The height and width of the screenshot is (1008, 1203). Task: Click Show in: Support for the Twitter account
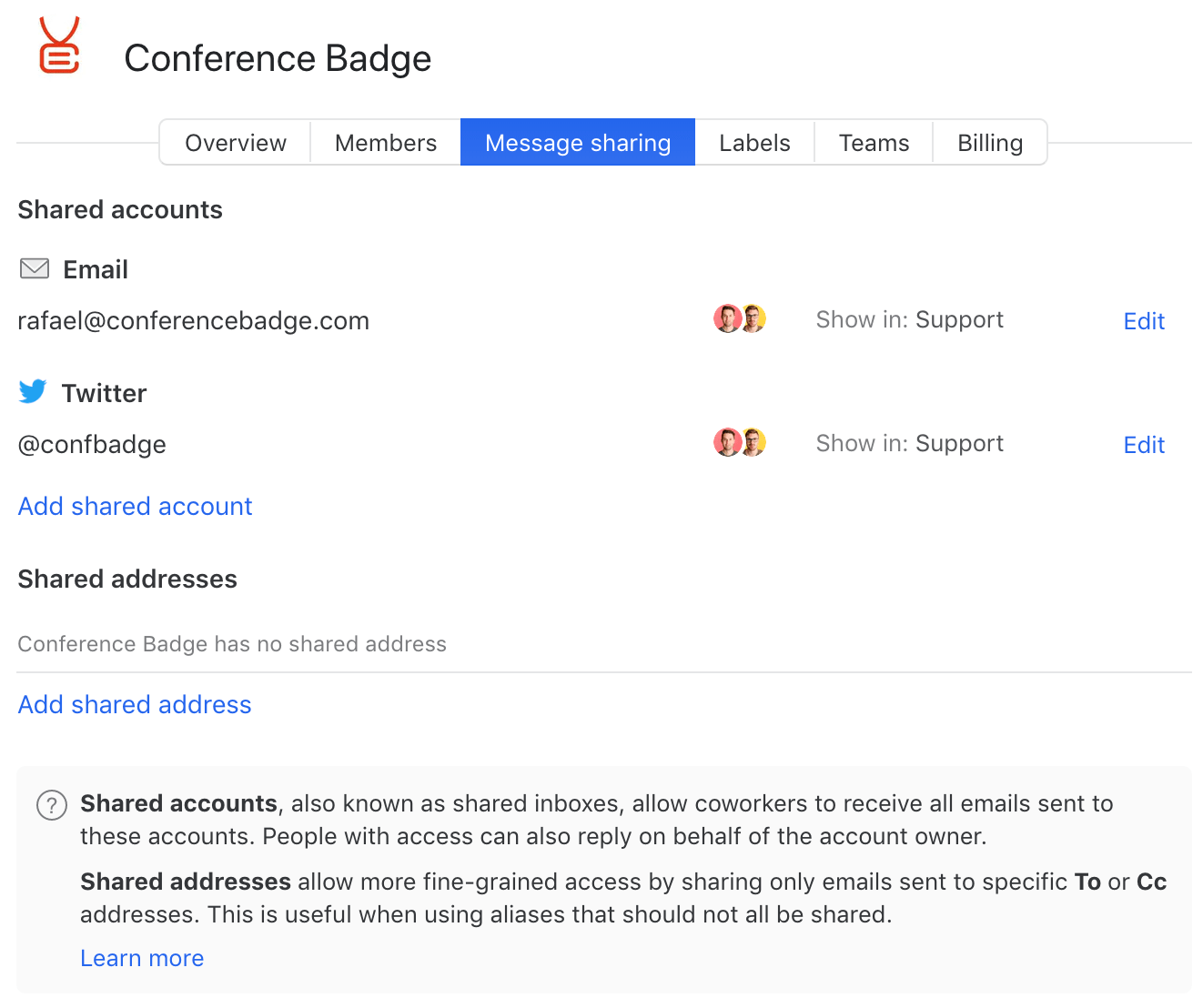pyautogui.click(x=909, y=443)
